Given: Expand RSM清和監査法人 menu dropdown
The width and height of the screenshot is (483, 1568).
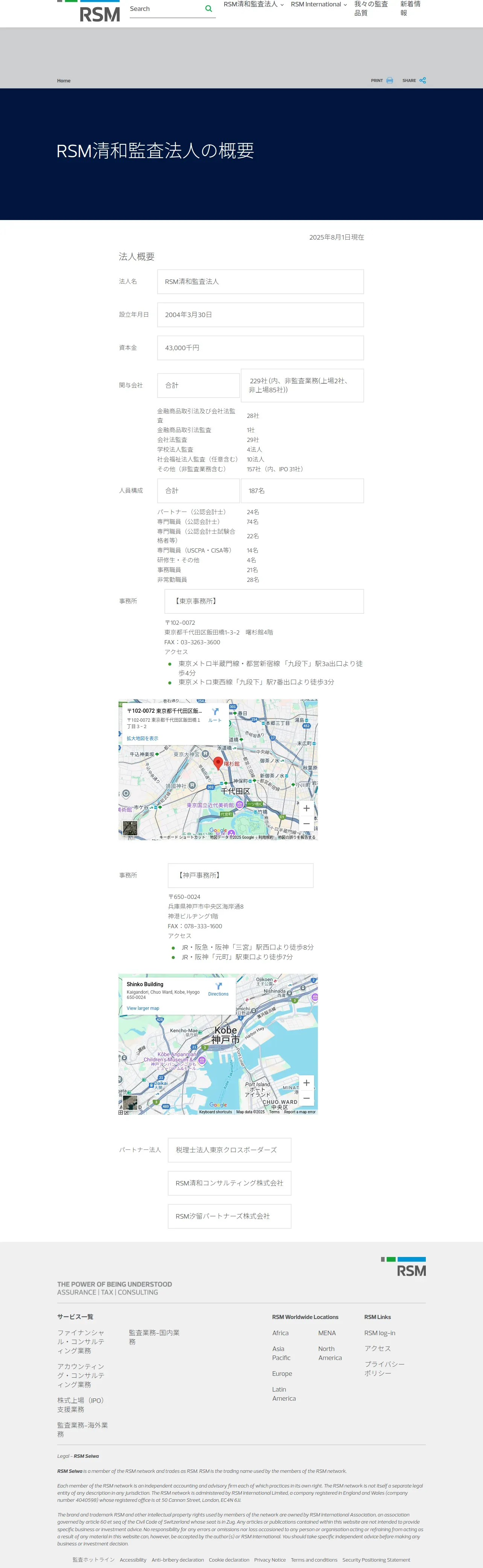Looking at the screenshot, I should coord(254,4).
